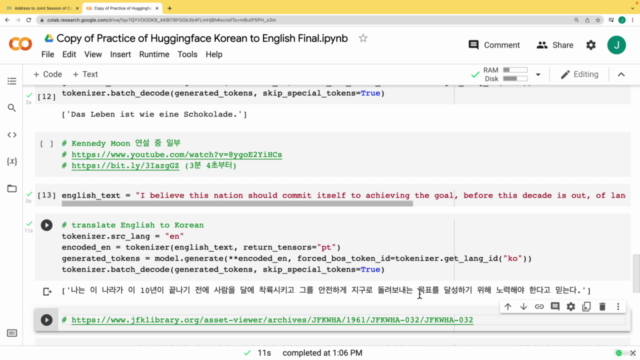Image resolution: width=640 pixels, height=360 pixels.
Task: Open notebook settings gear in header
Action: [591, 45]
